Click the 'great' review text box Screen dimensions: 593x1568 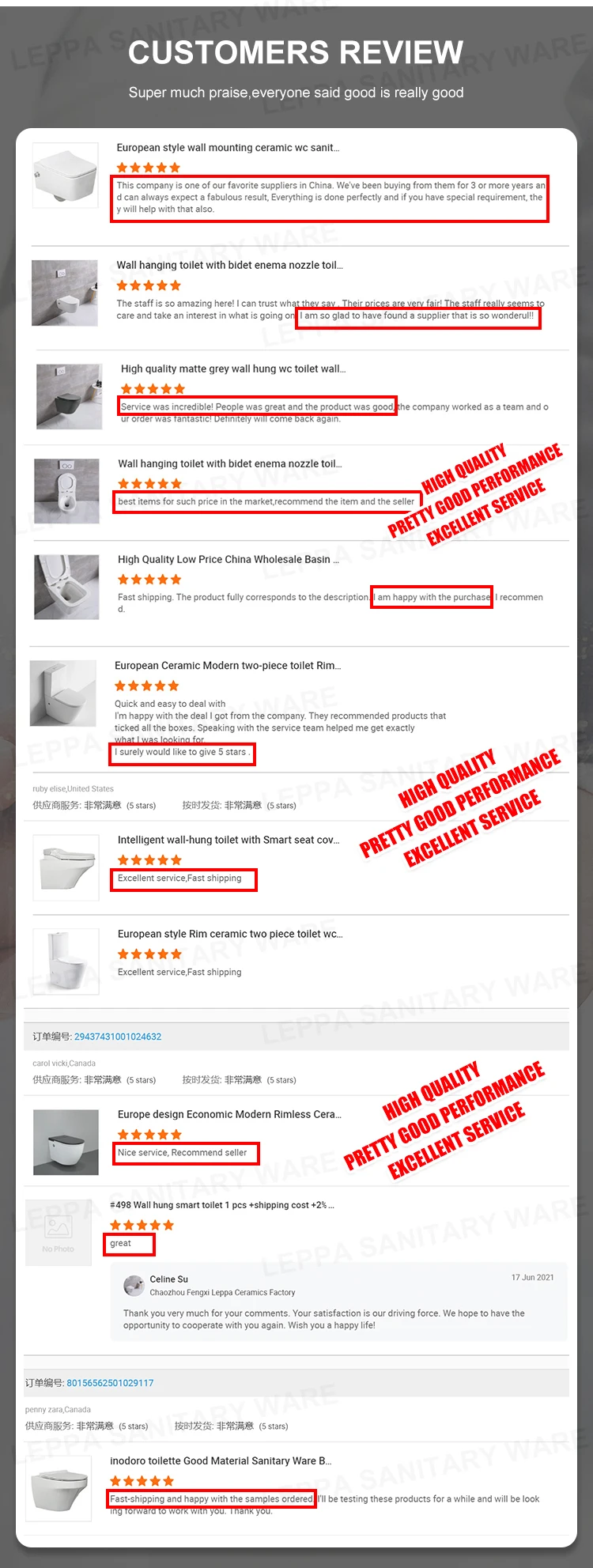[130, 1244]
